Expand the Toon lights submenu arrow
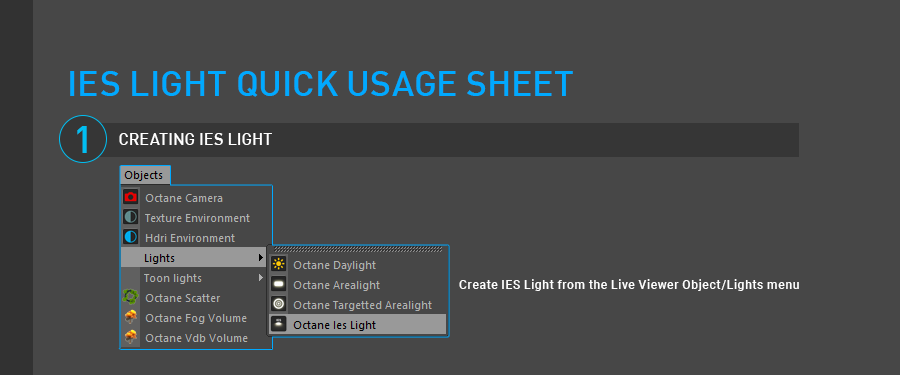This screenshot has height=375, width=900. 261,278
